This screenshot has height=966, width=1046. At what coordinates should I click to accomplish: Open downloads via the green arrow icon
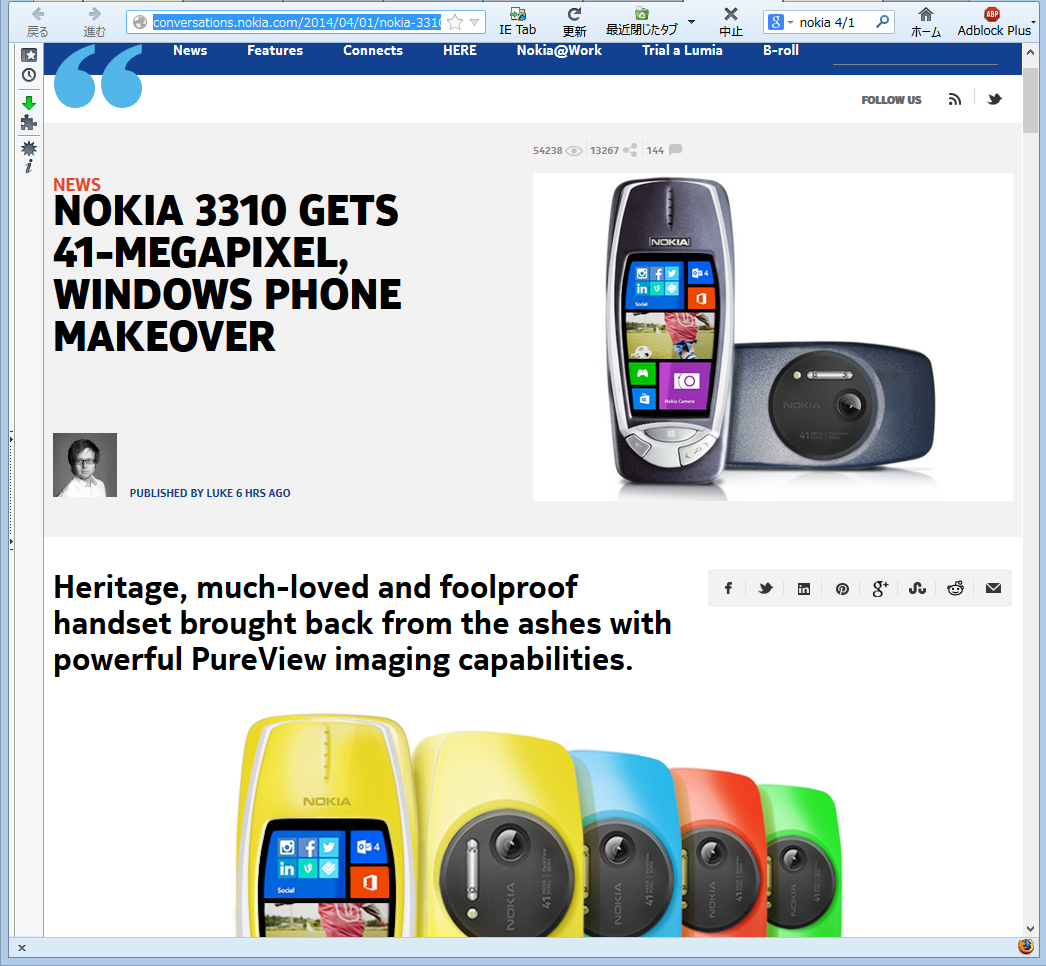pos(29,103)
